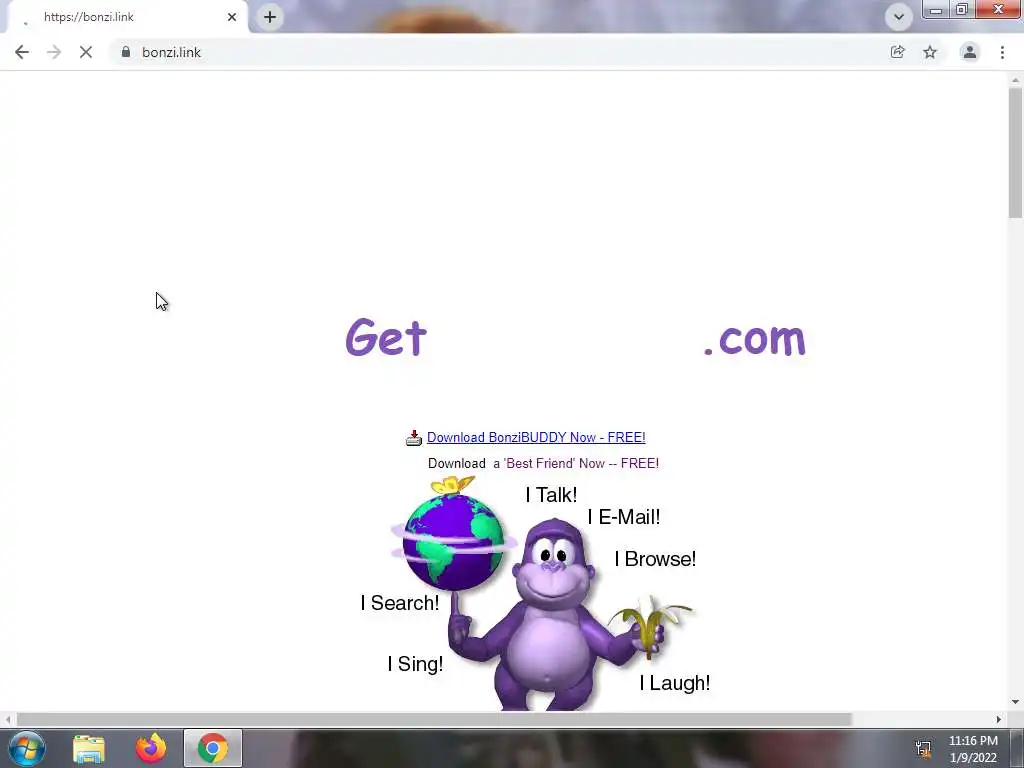The width and height of the screenshot is (1024, 768).
Task: Click the Chrome taskbar icon
Action: (213, 748)
